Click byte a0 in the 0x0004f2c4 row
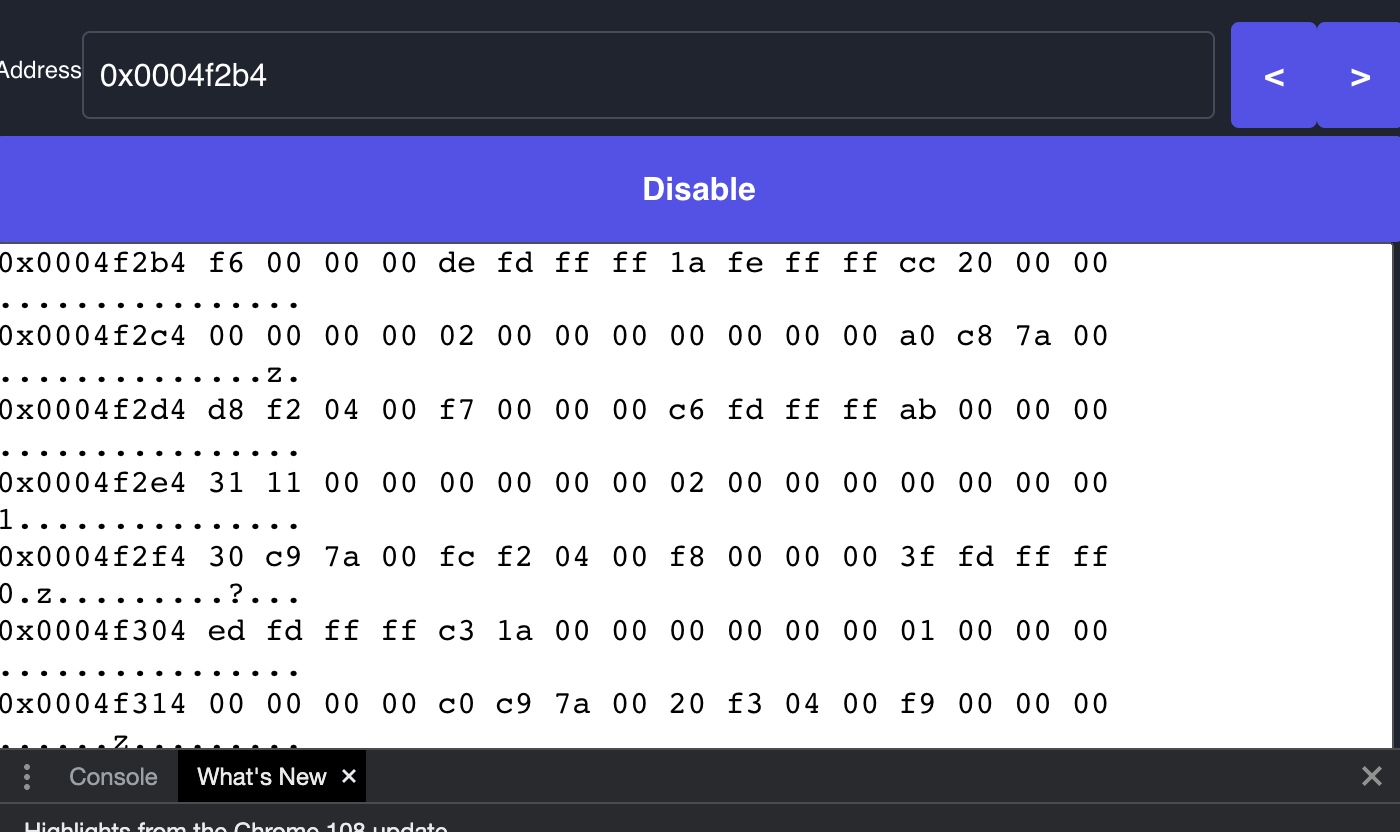This screenshot has width=1400, height=832. (918, 336)
